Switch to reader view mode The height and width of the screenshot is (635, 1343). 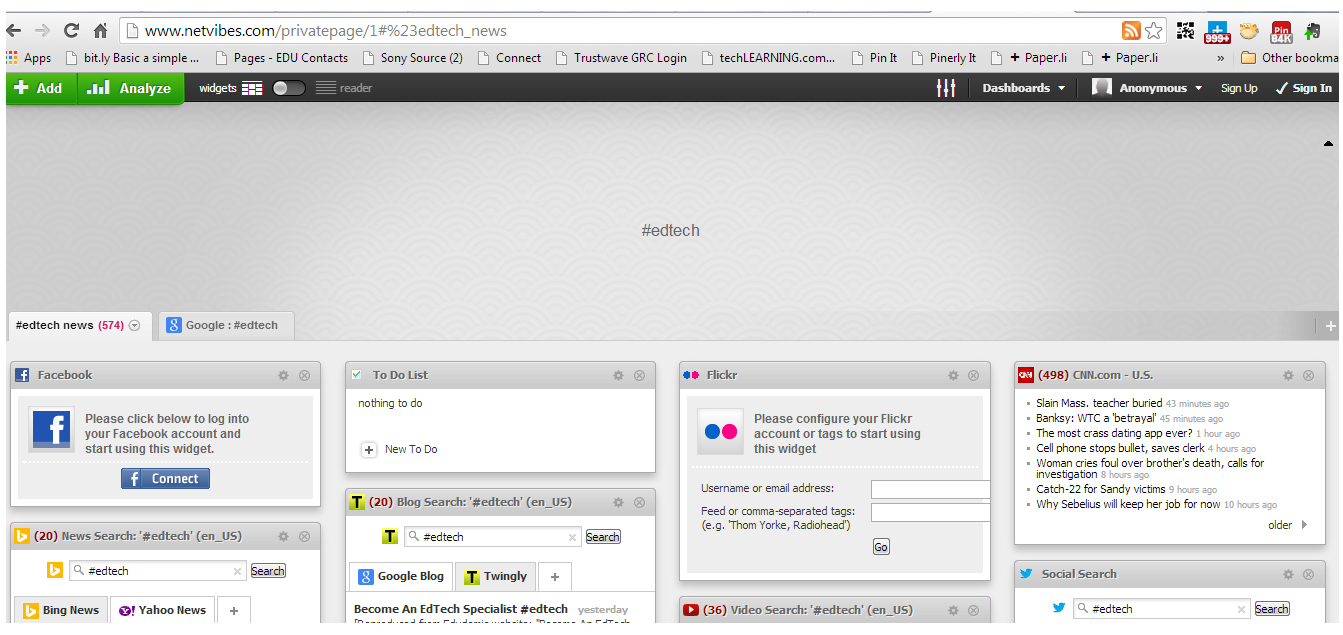[344, 88]
